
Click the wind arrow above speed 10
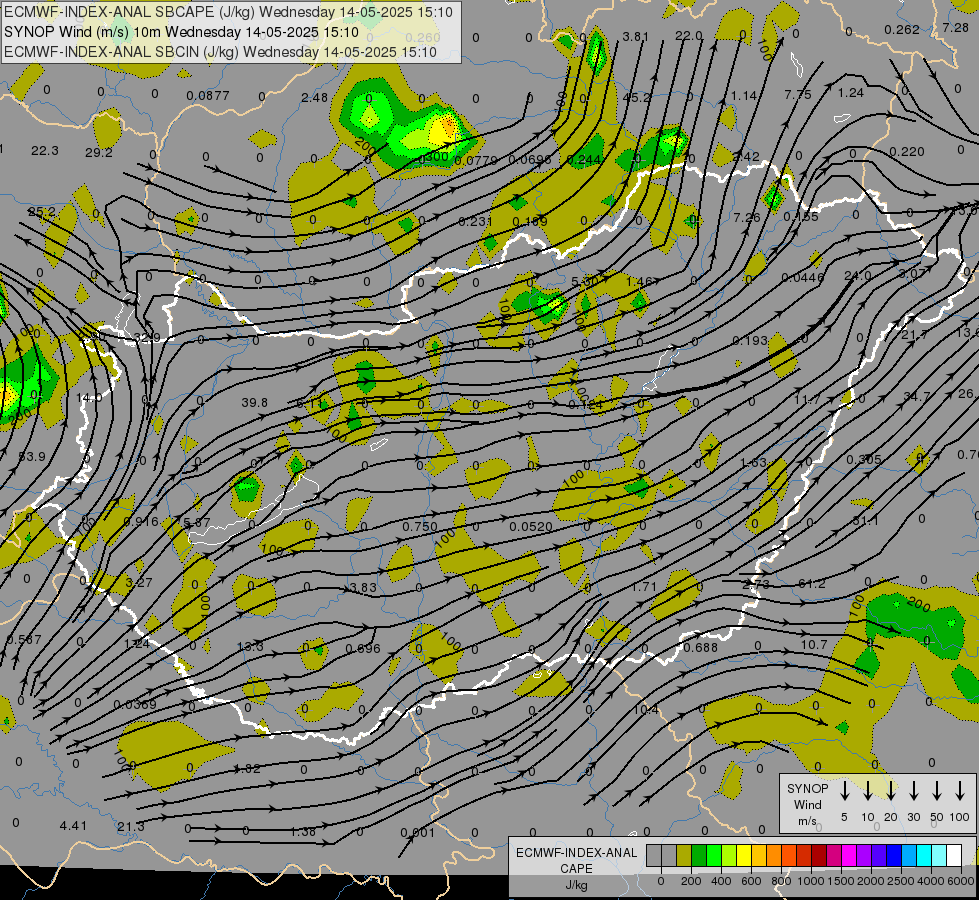click(x=867, y=791)
